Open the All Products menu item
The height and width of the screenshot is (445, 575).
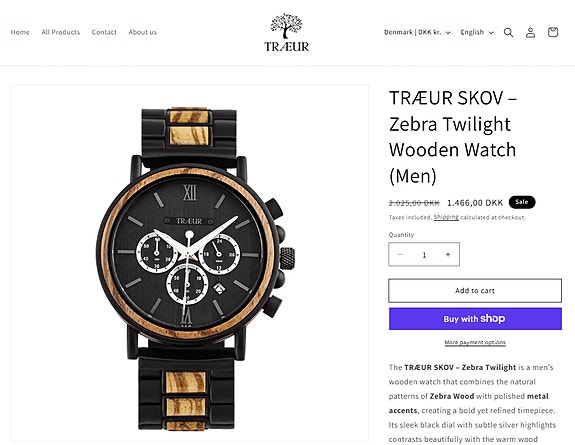(61, 32)
